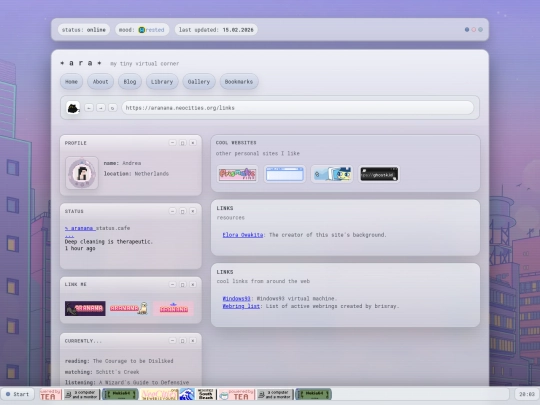The width and height of the screenshot is (540, 405).
Task: Click the Deep cleaning is therapeutic status text
Action: pyautogui.click(x=109, y=242)
